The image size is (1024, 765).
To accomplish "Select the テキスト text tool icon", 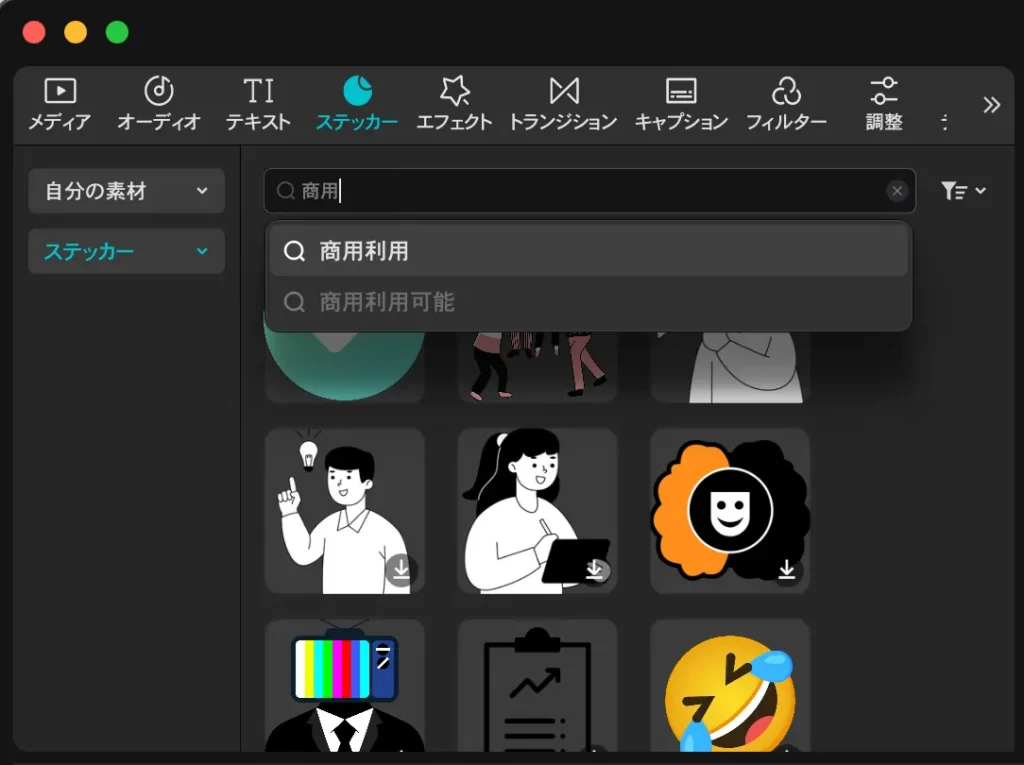I will [x=258, y=92].
